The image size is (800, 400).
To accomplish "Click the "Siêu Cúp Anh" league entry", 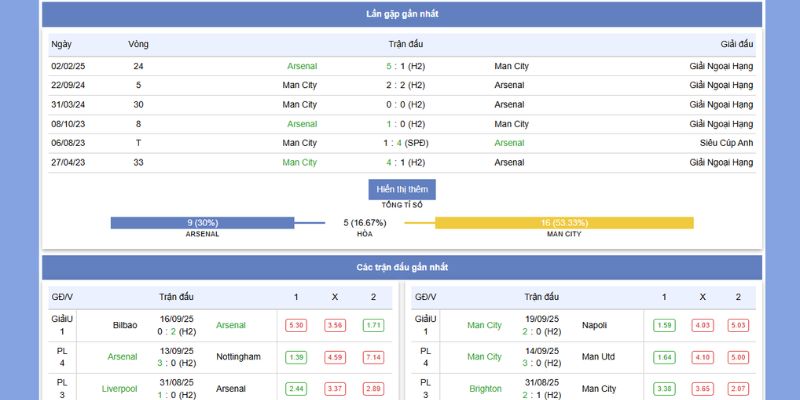I will 725,143.
